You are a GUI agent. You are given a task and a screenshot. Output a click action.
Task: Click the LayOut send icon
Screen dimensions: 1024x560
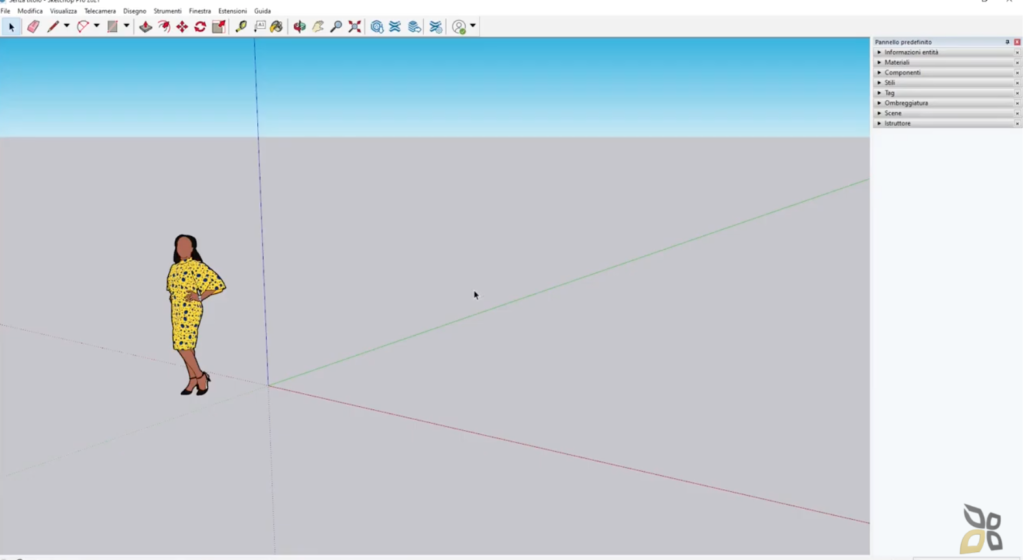pos(414,27)
